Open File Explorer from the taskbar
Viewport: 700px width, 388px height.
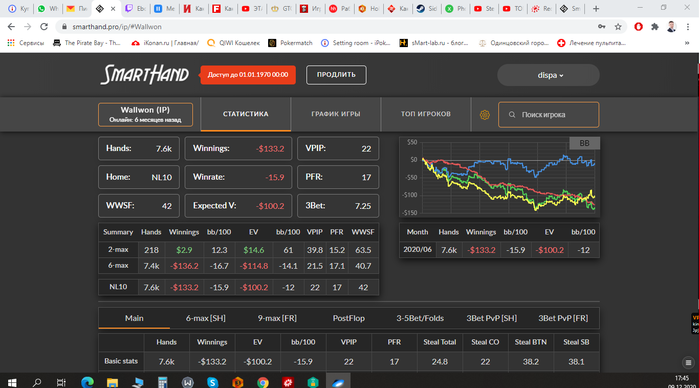pos(112,382)
